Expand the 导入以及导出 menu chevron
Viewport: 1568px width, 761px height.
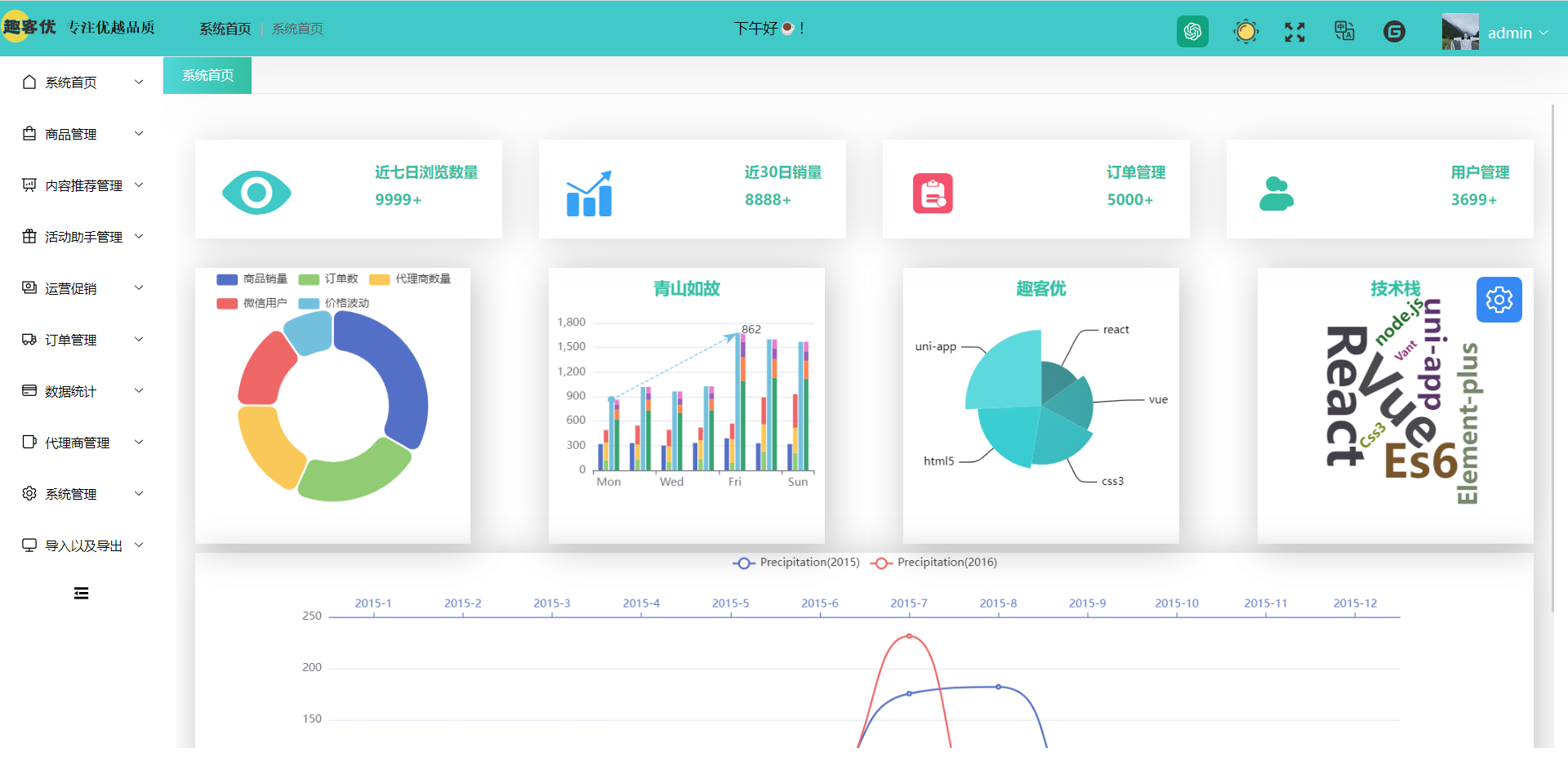(139, 545)
